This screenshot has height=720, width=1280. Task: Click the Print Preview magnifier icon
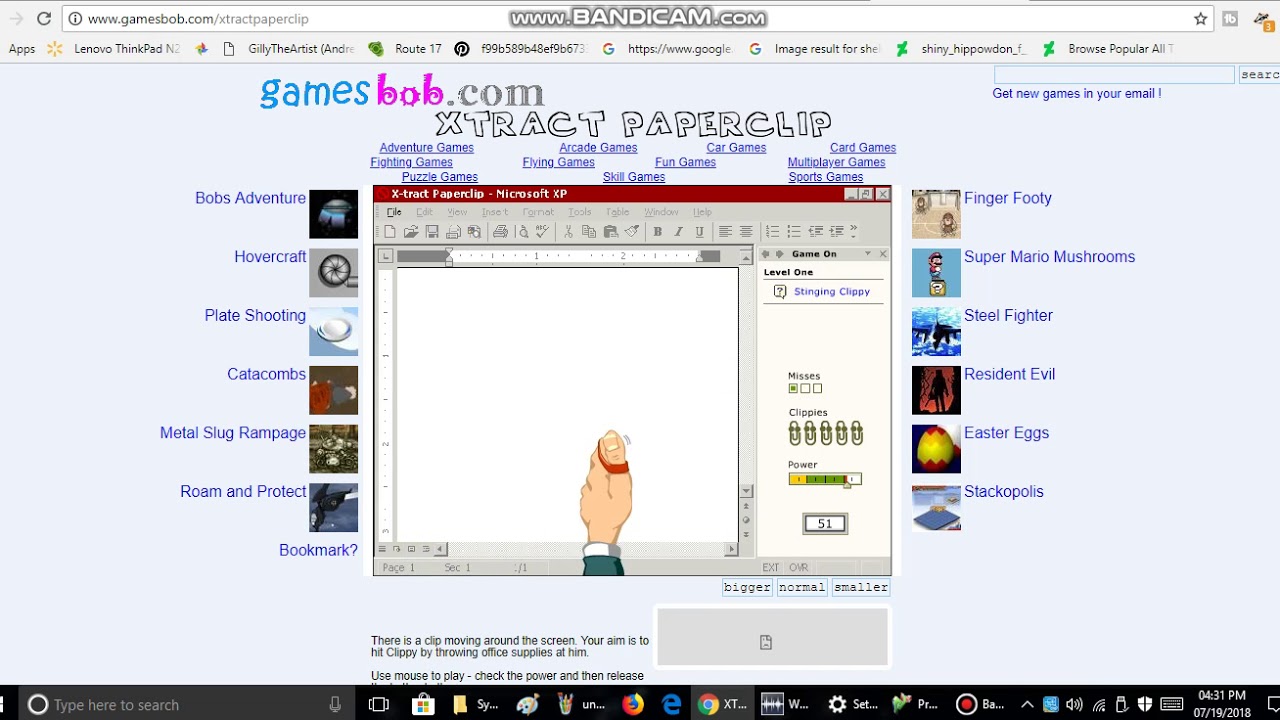(522, 231)
